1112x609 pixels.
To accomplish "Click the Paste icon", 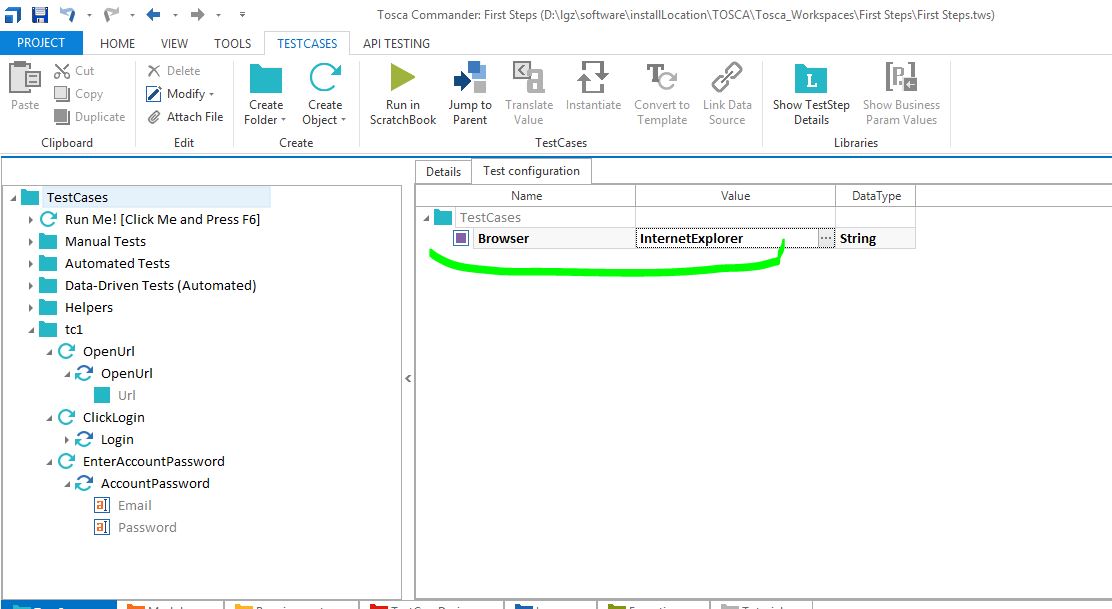I will (25, 77).
